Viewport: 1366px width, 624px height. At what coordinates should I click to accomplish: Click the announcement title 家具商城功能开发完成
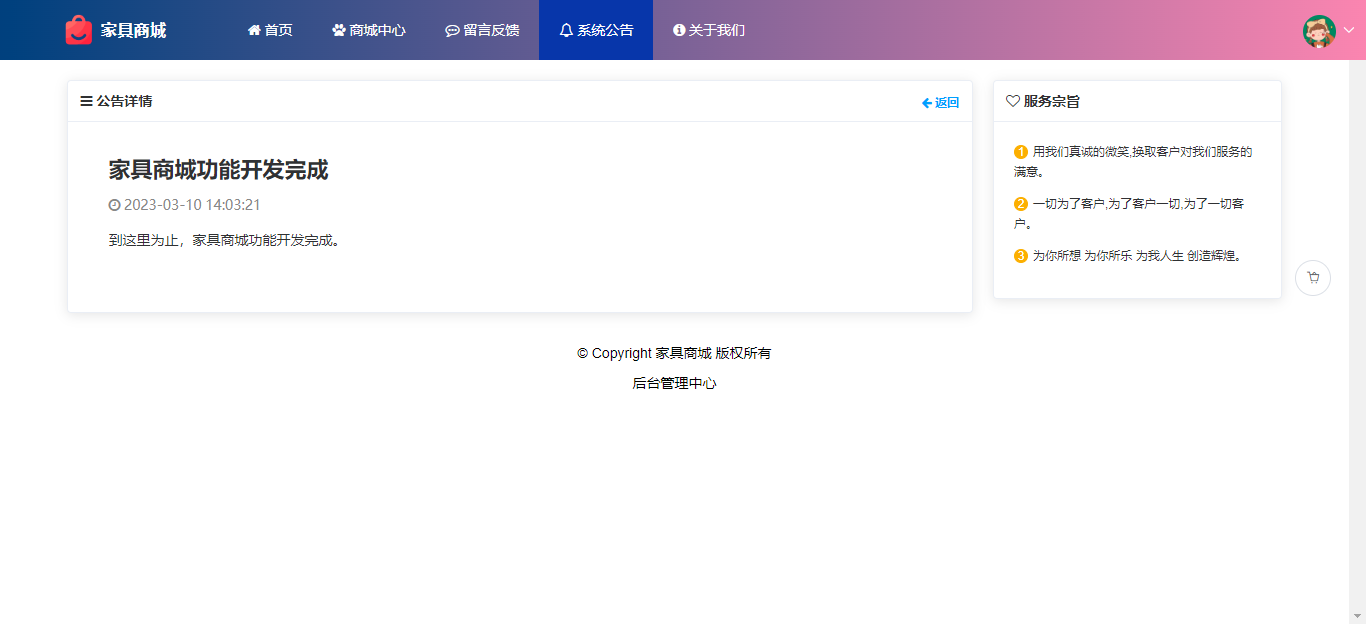point(218,170)
